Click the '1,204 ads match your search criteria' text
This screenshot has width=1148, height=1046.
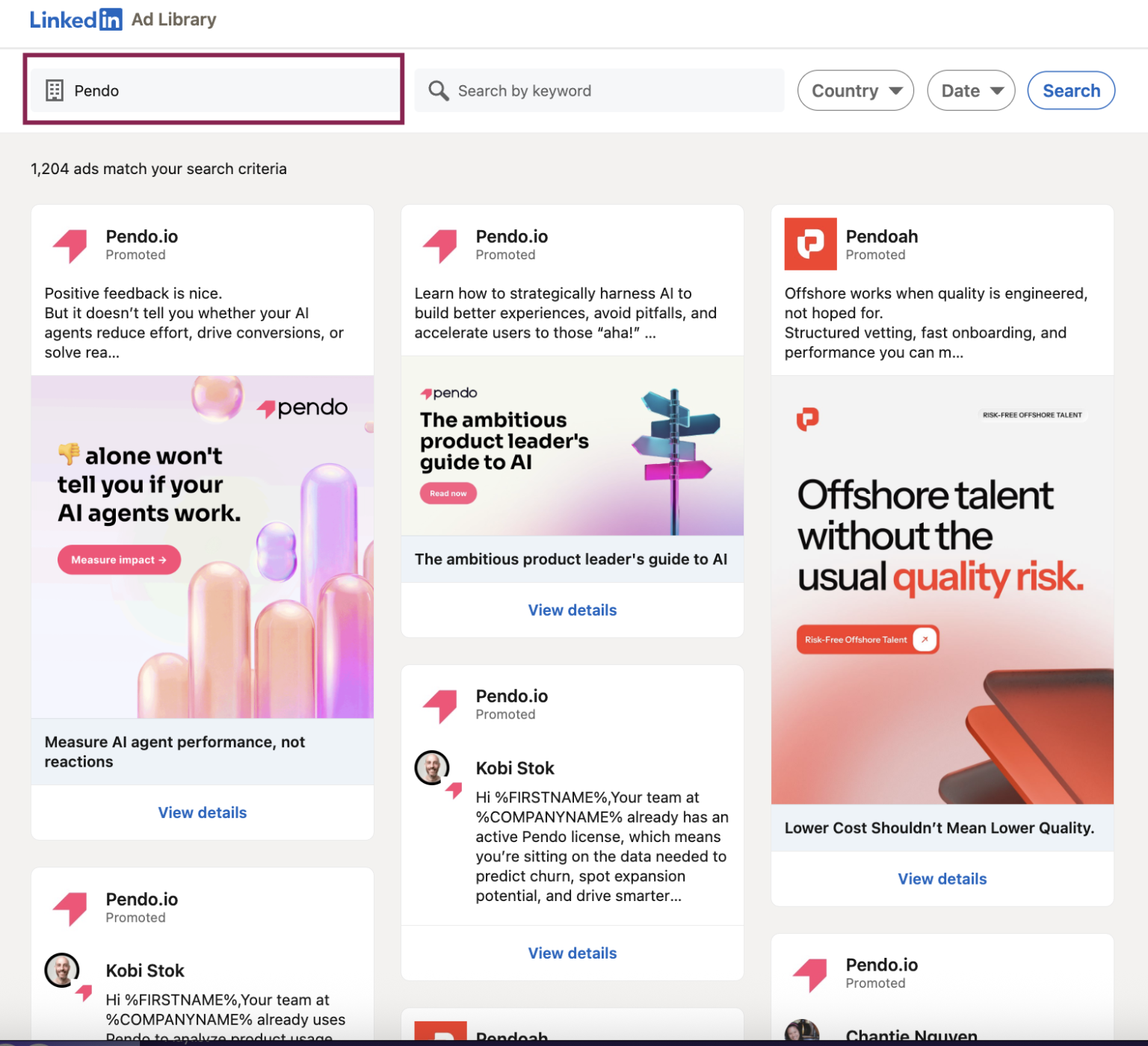coord(158,169)
